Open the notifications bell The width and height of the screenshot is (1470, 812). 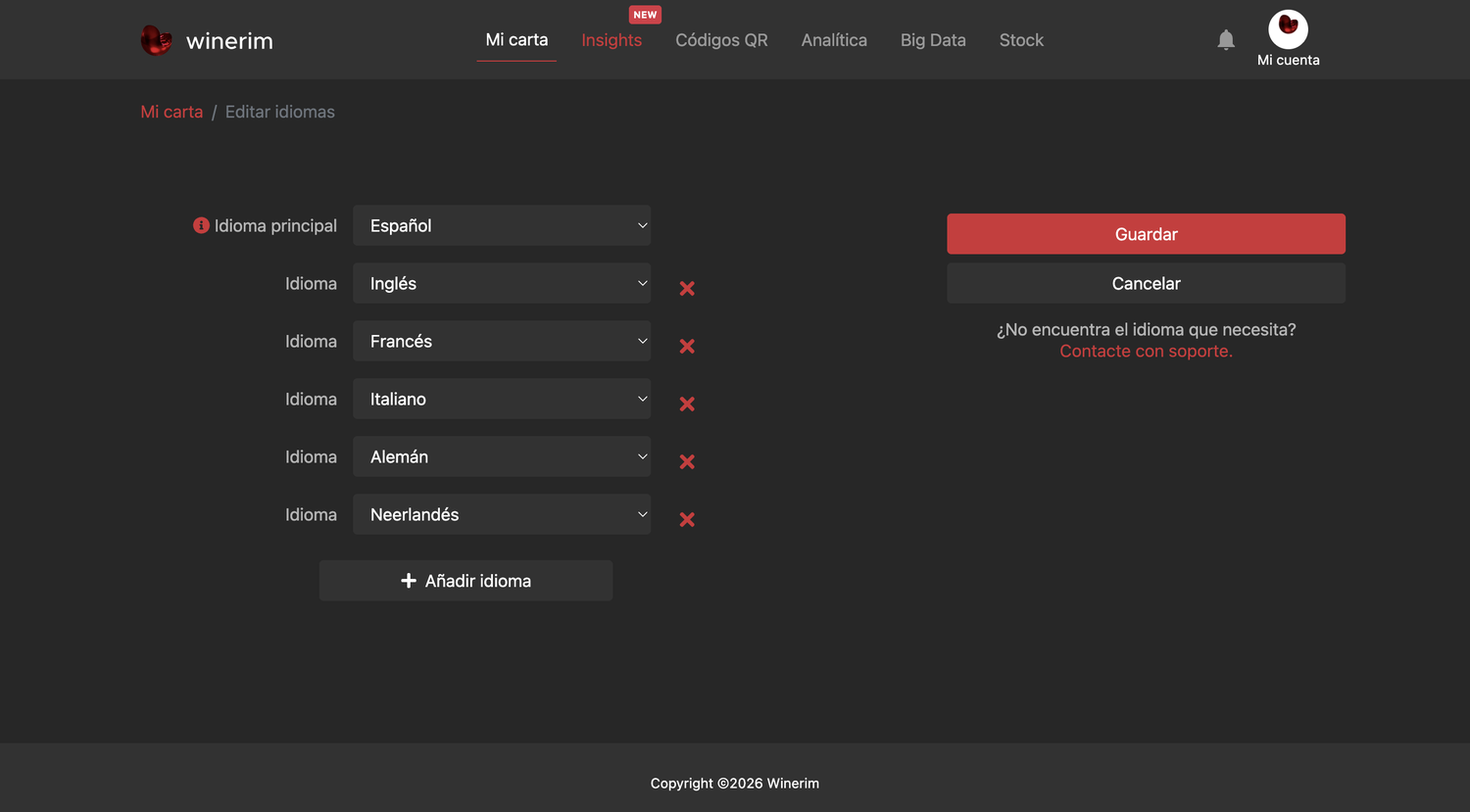click(x=1226, y=40)
